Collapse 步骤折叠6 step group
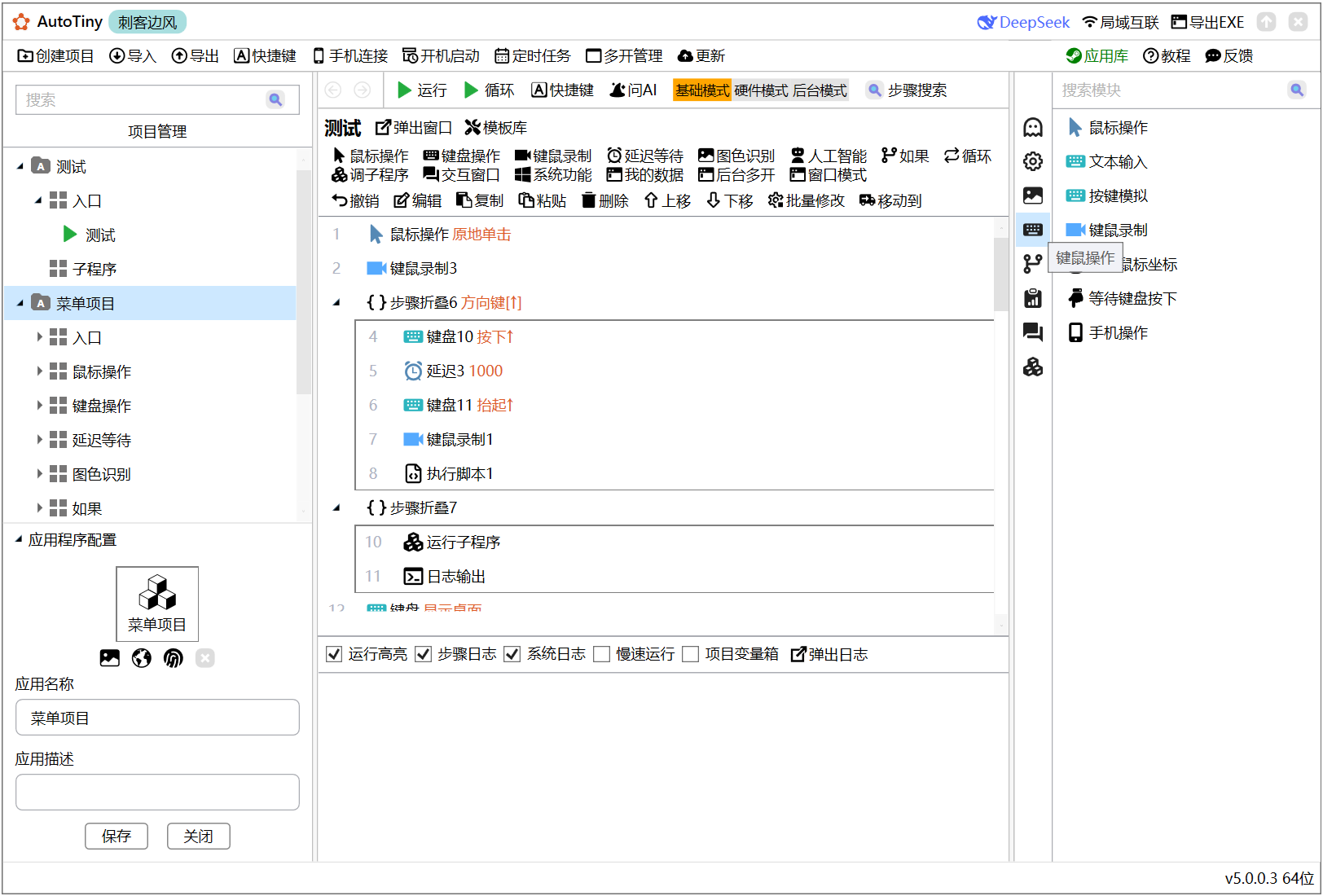The height and width of the screenshot is (896, 1323). point(336,302)
